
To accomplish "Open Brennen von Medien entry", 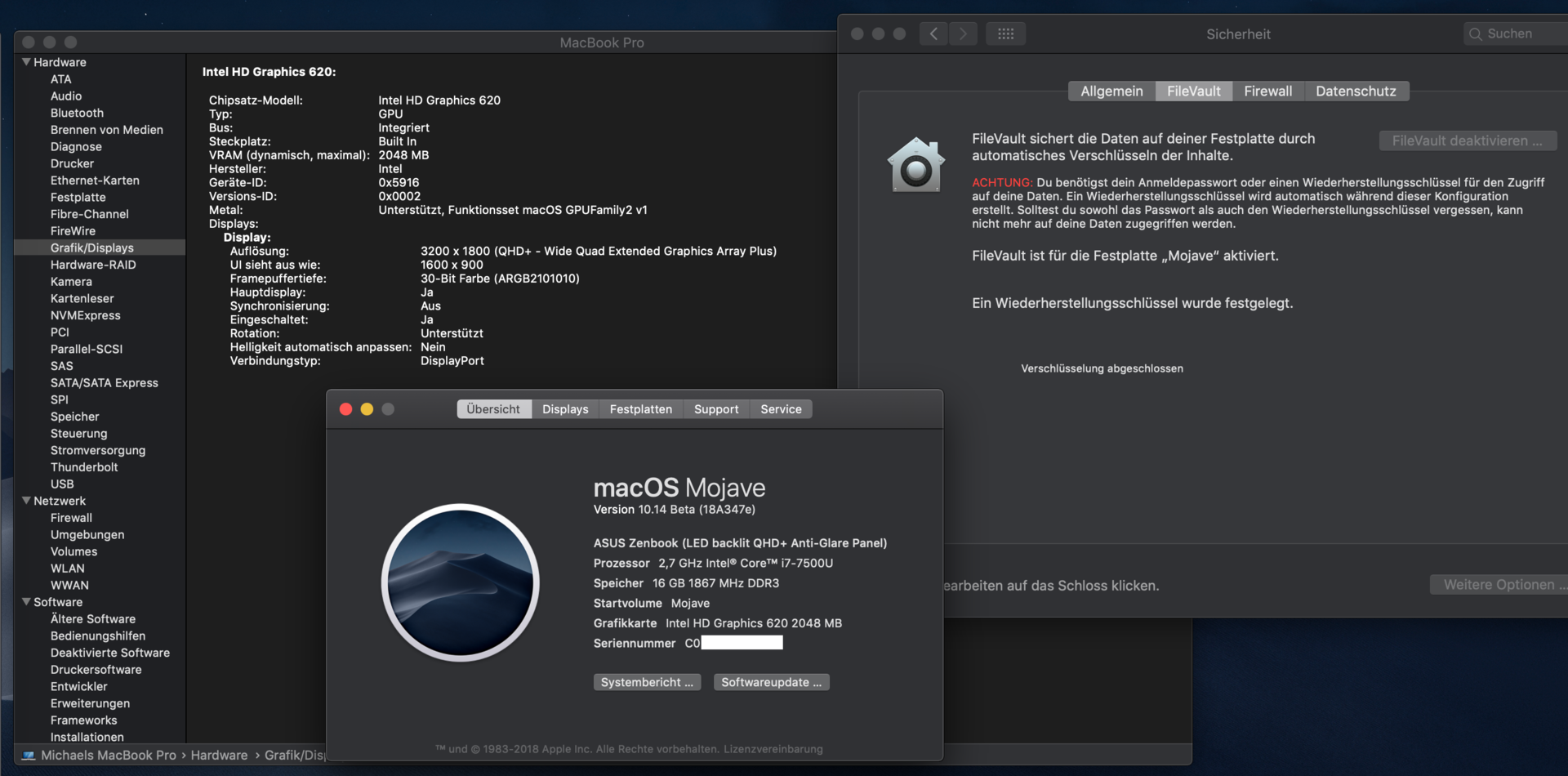I will point(107,130).
